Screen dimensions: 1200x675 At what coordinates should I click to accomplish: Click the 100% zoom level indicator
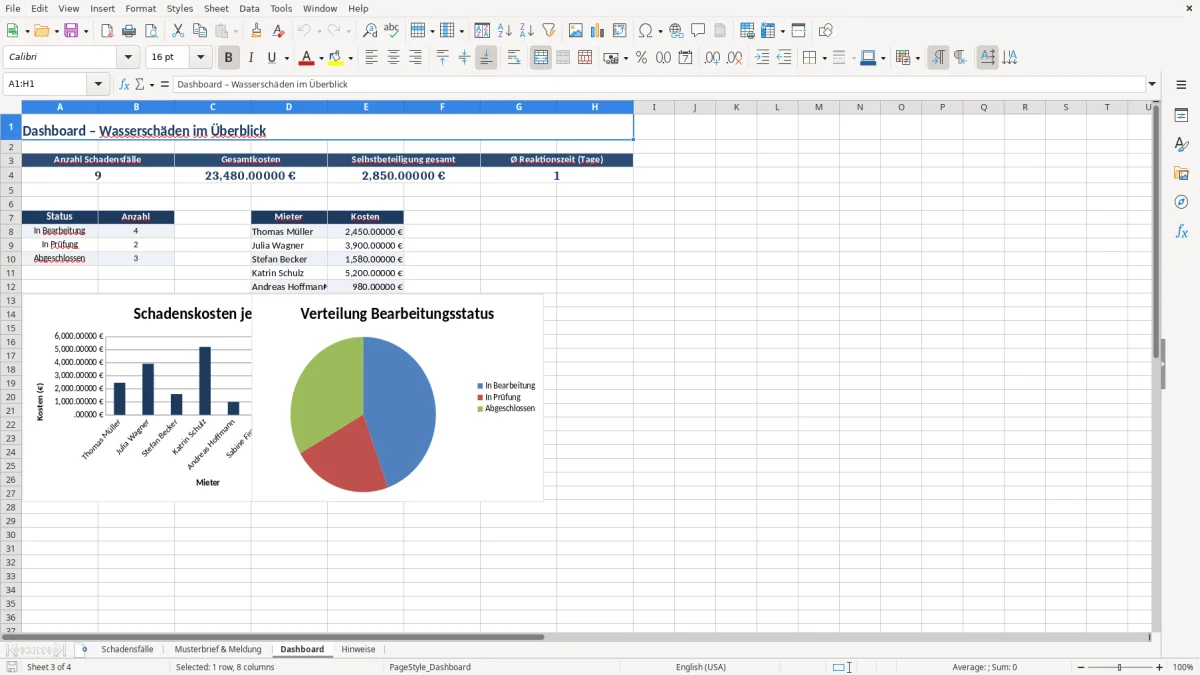pos(1183,667)
